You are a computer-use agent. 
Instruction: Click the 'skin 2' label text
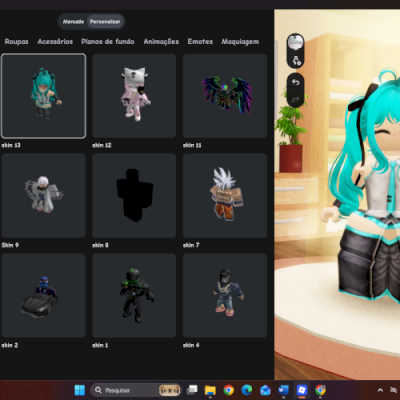tap(10, 345)
